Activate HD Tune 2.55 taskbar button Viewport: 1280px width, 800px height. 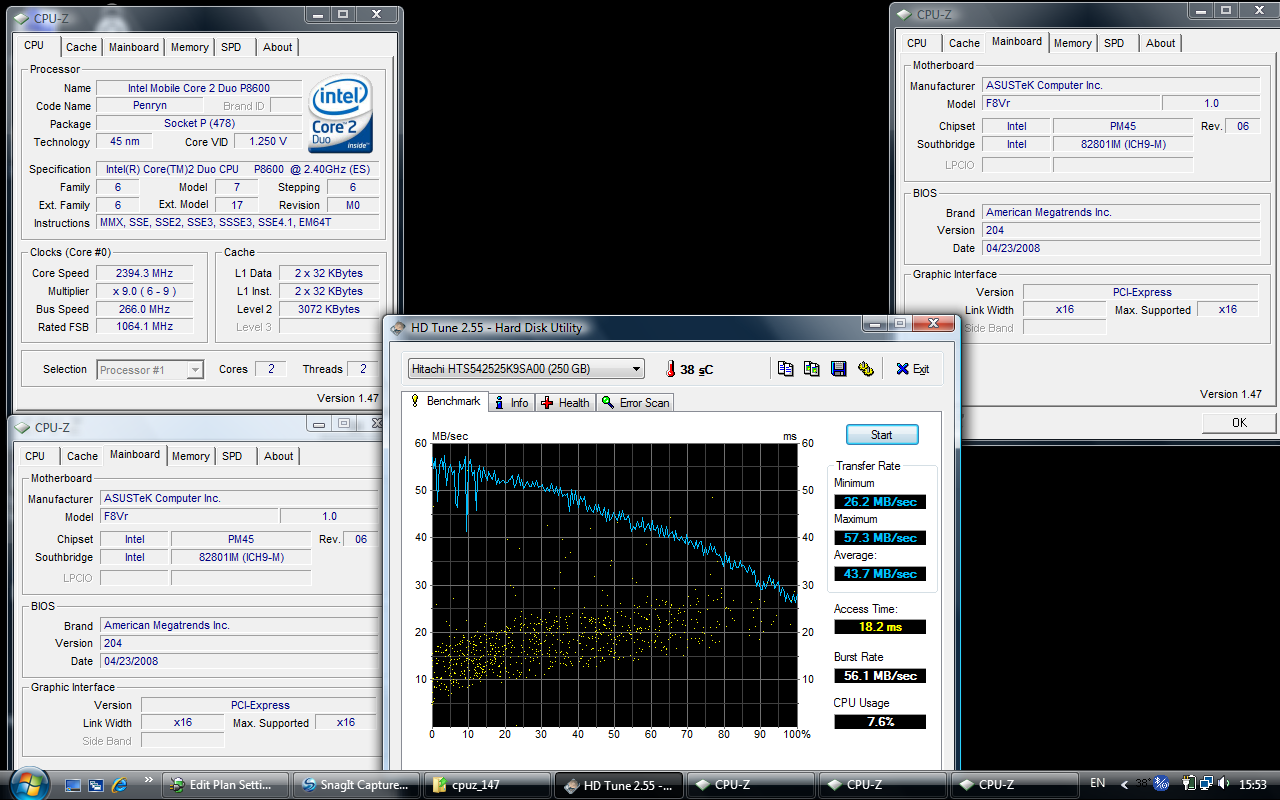point(619,785)
